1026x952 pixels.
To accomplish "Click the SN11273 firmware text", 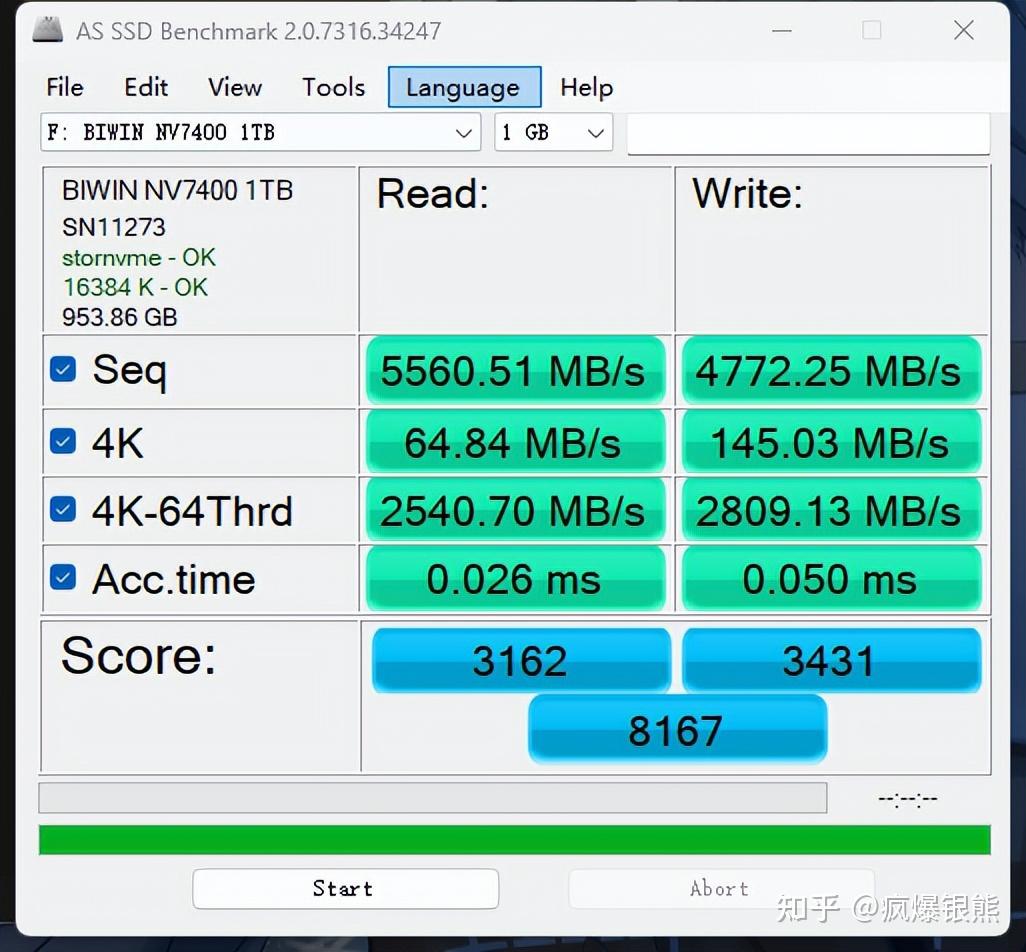I will (x=114, y=227).
